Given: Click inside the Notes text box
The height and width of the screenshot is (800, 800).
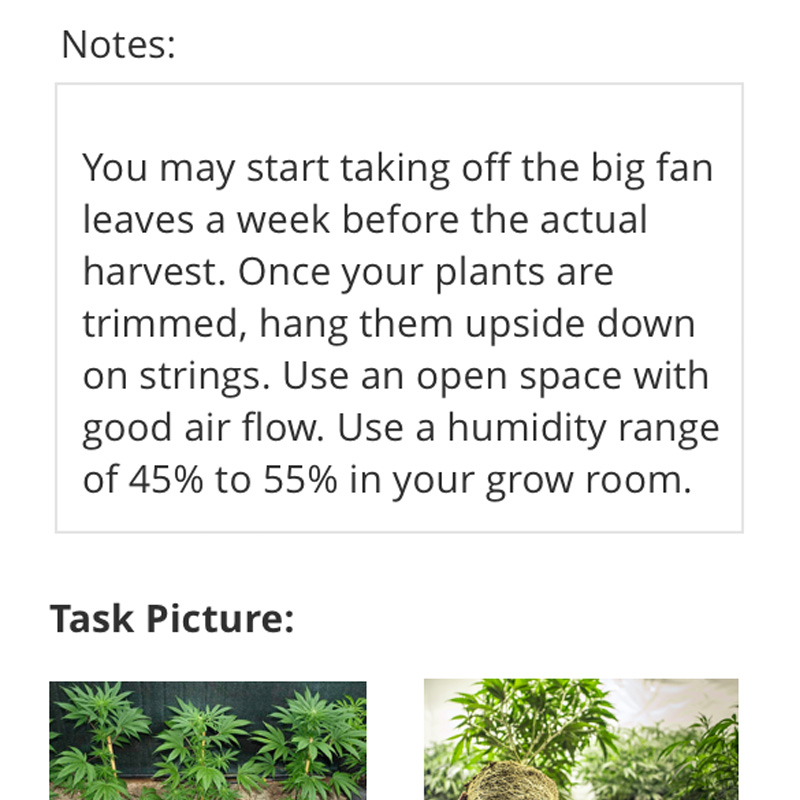Looking at the screenshot, I should pos(399,308).
